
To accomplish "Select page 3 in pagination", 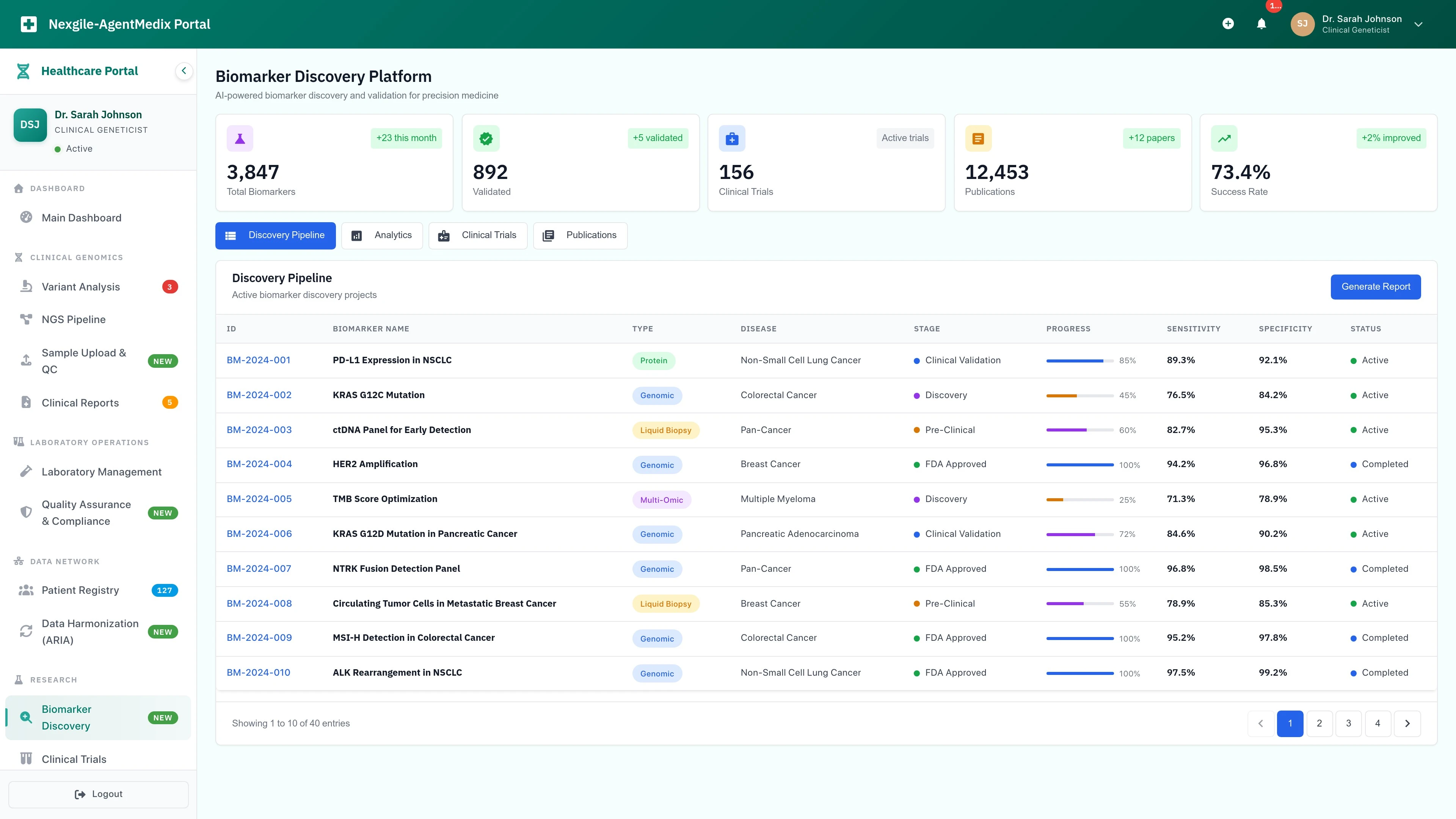I will tap(1348, 723).
